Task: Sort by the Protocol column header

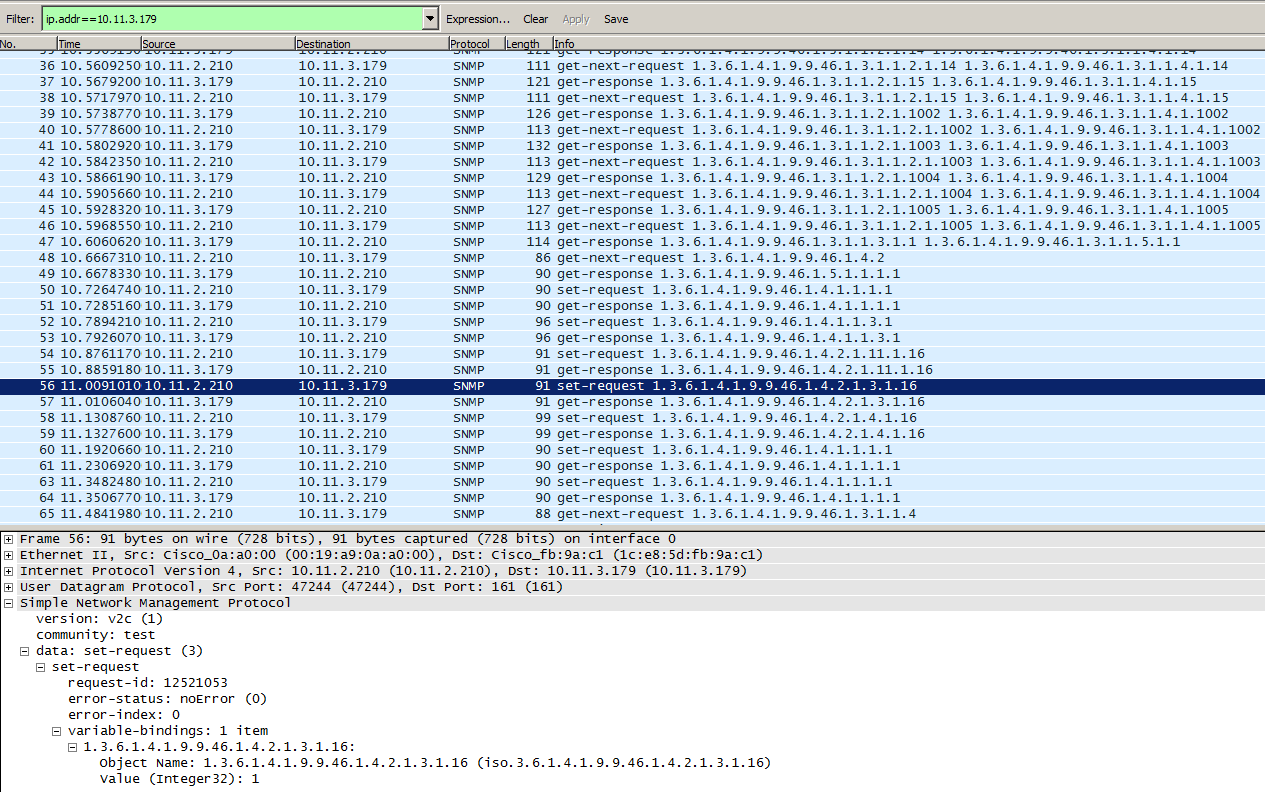Action: tap(476, 44)
